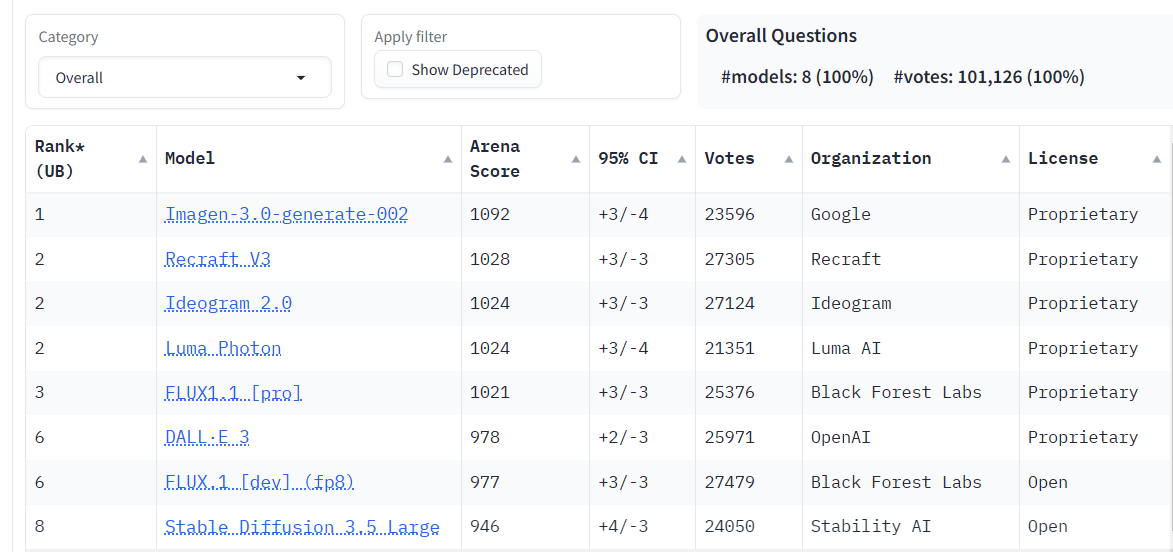
Task: Open the Luma Photon link
Action: (223, 349)
